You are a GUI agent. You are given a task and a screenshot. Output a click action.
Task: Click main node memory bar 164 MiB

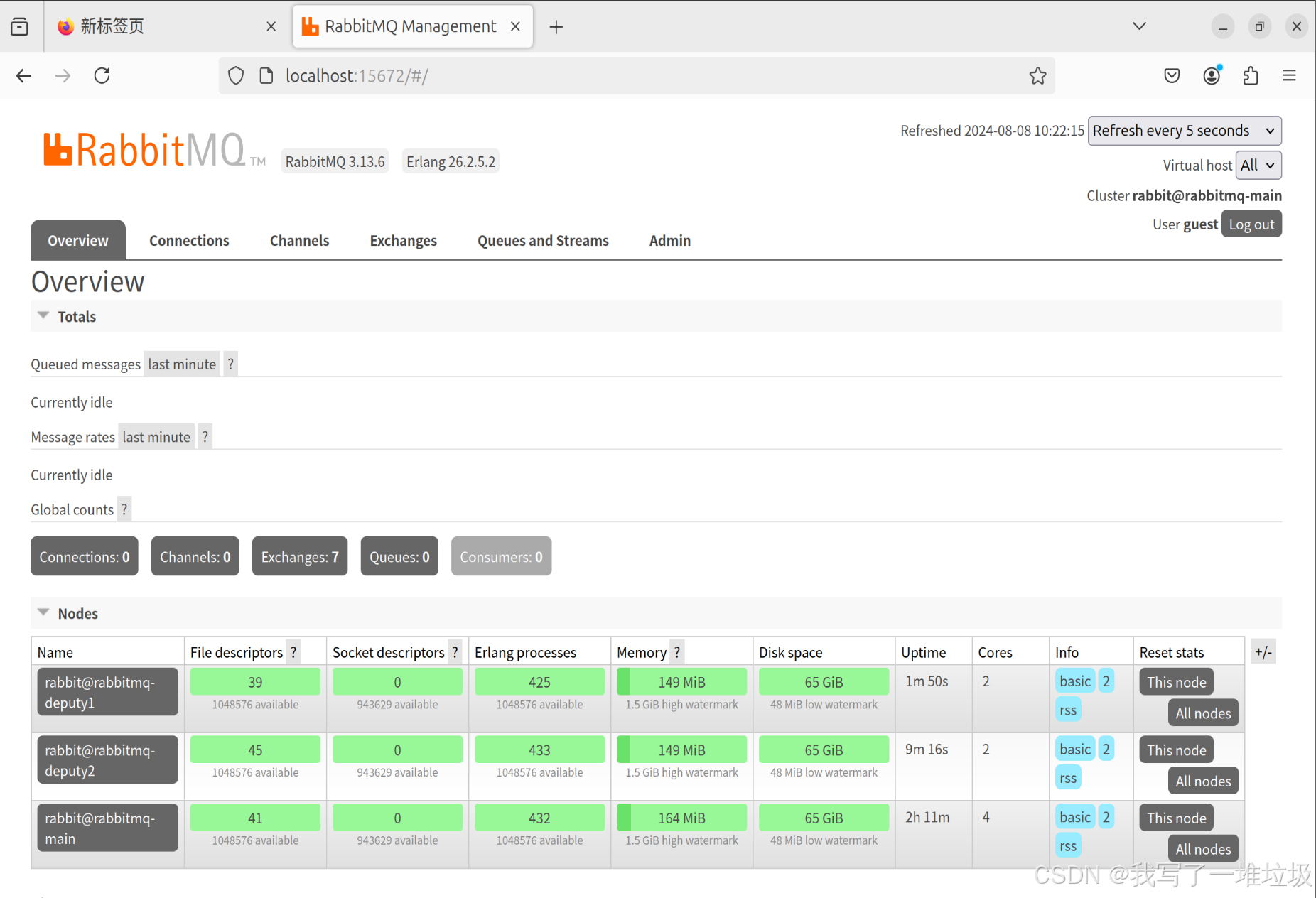click(x=681, y=818)
